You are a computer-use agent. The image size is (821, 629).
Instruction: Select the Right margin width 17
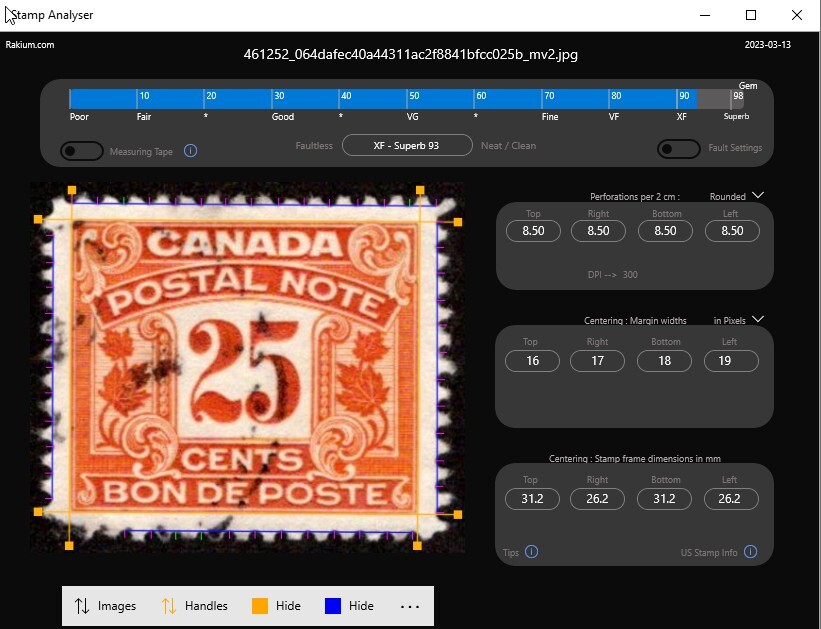coord(597,361)
